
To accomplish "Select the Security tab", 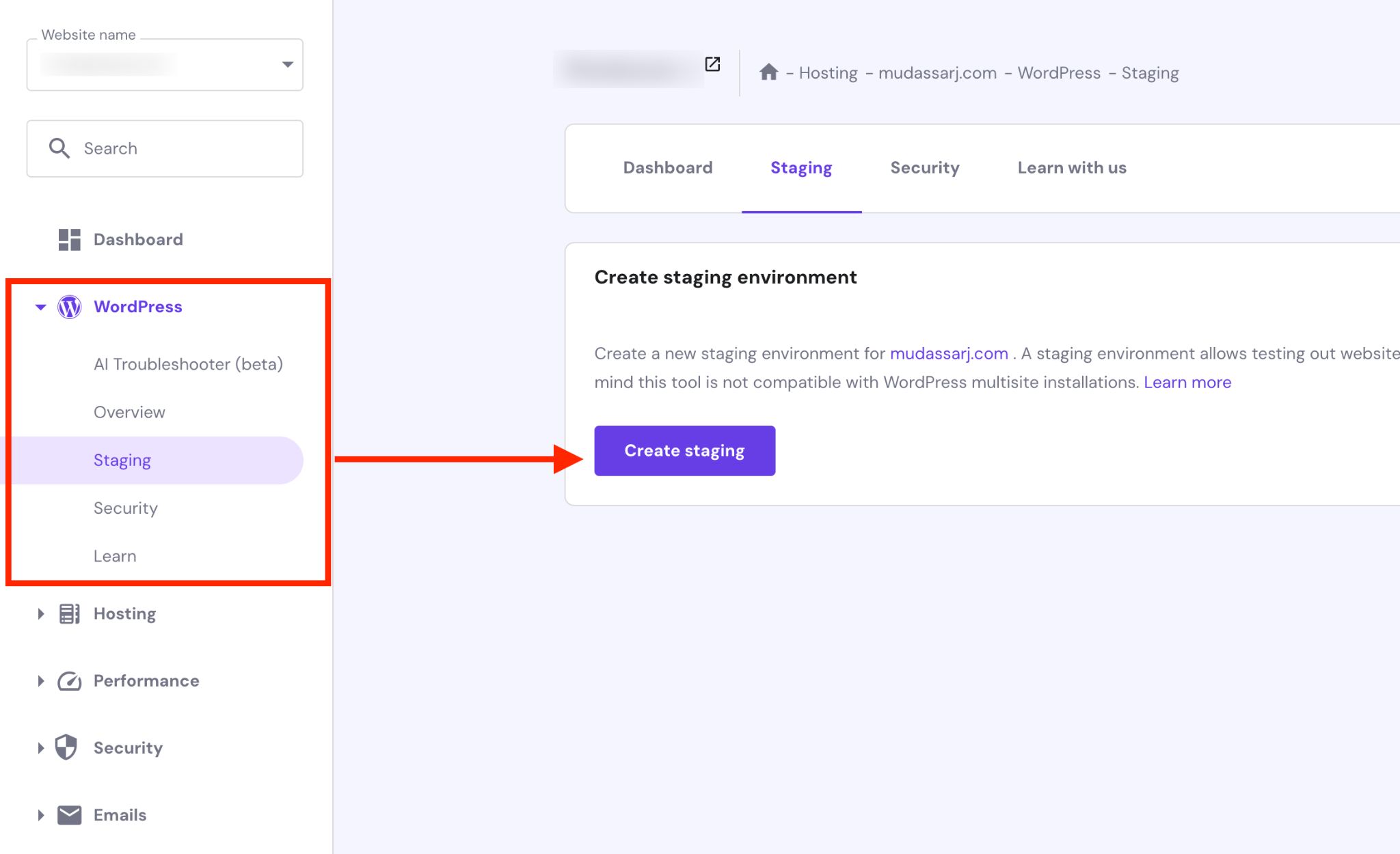I will pyautogui.click(x=924, y=167).
